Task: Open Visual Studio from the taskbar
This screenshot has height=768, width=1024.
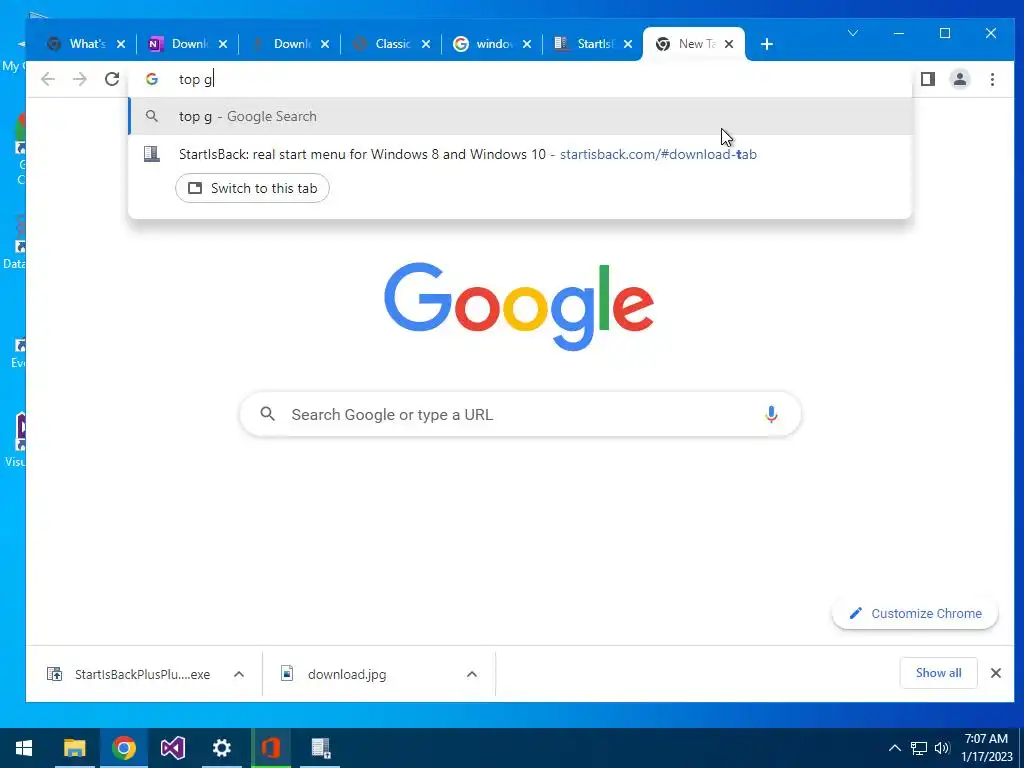Action: [x=172, y=748]
